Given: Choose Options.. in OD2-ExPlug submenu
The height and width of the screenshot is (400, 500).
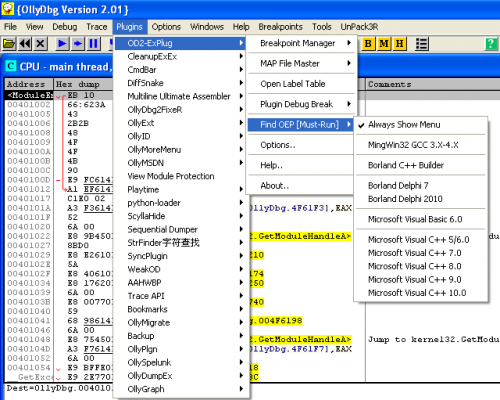Looking at the screenshot, I should point(301,145).
